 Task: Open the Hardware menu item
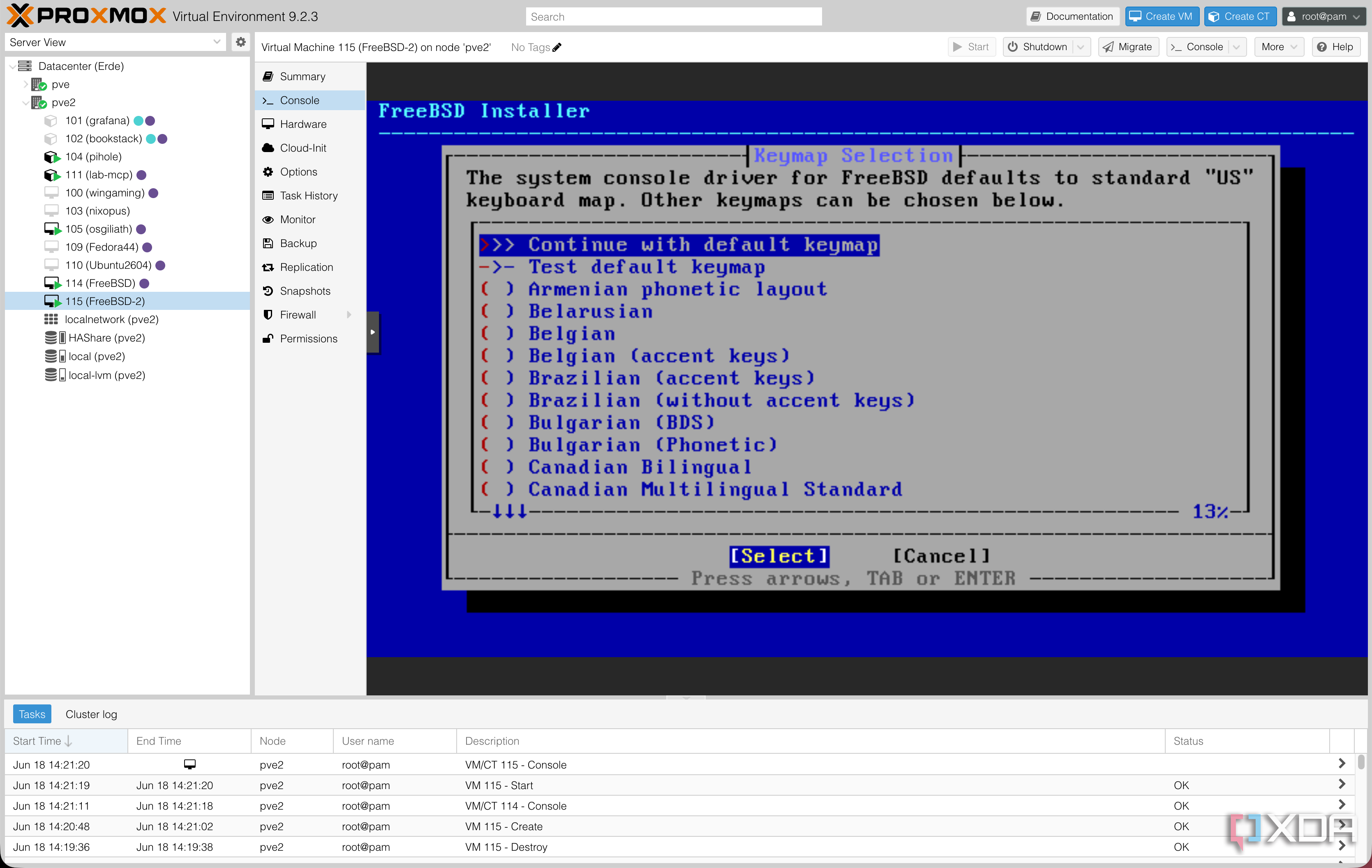point(310,124)
